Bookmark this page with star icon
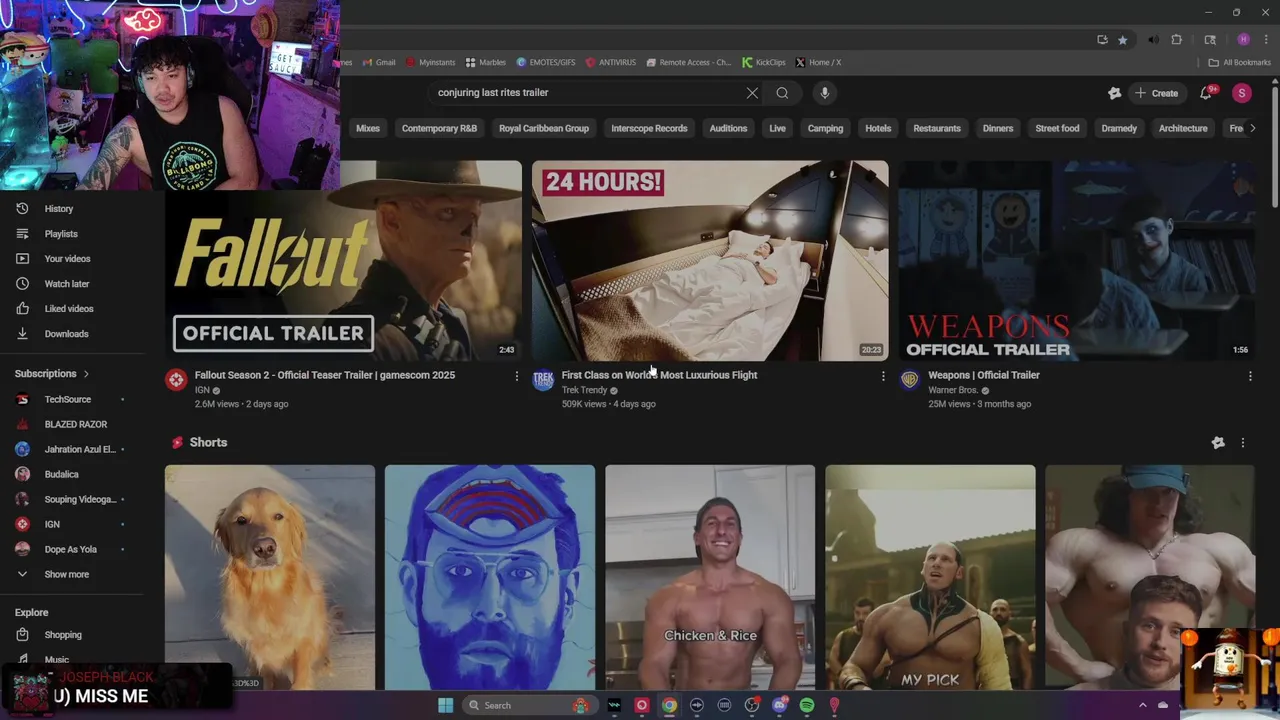 point(1123,40)
